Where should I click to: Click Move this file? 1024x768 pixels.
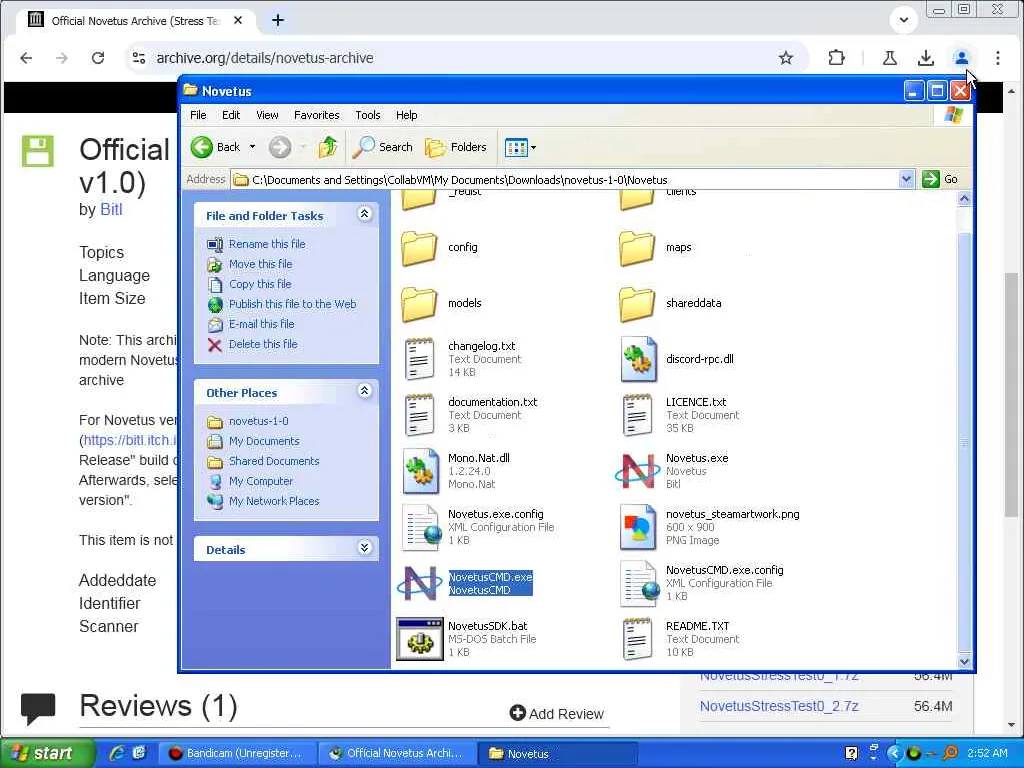click(260, 264)
